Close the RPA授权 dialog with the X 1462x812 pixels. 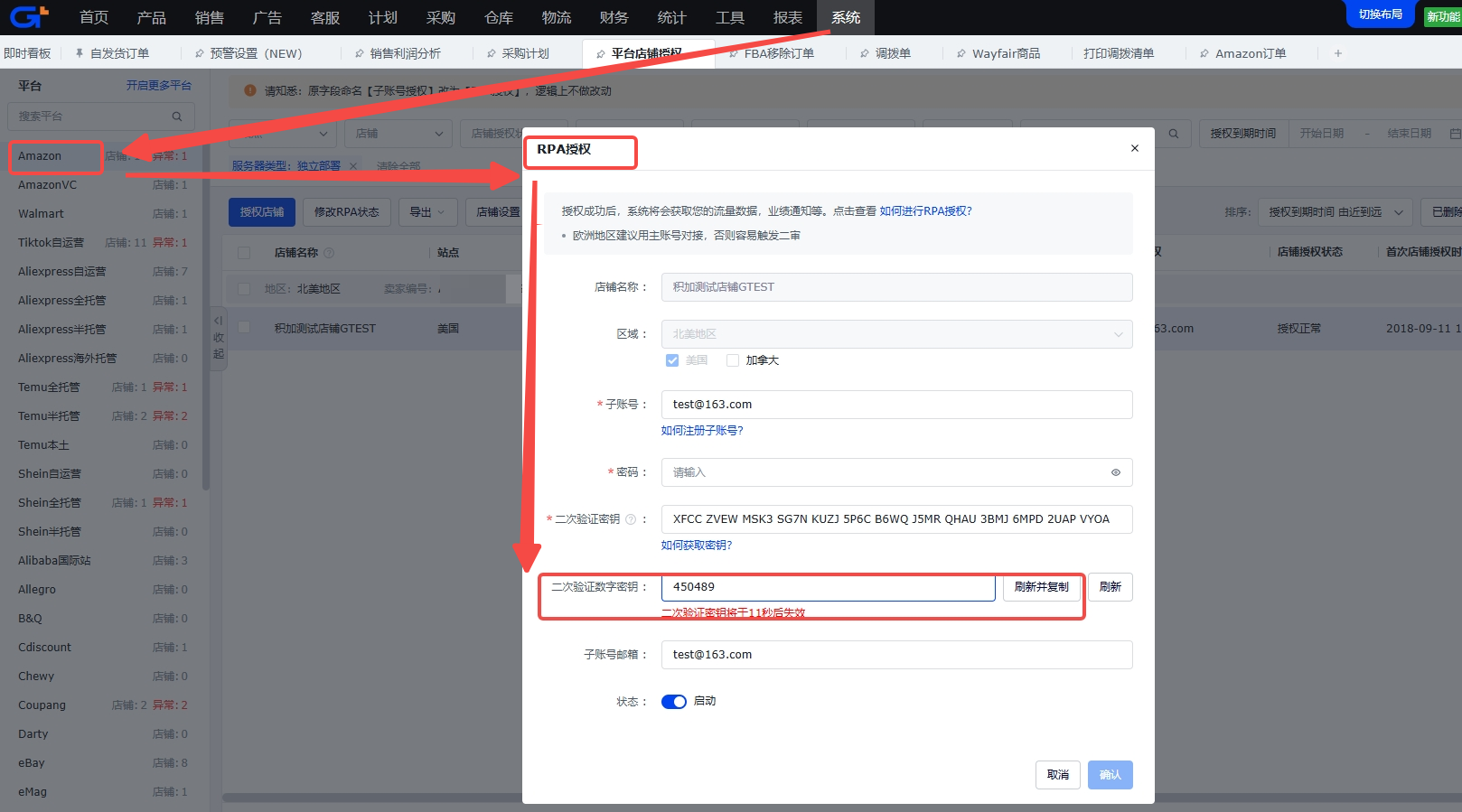1135,148
